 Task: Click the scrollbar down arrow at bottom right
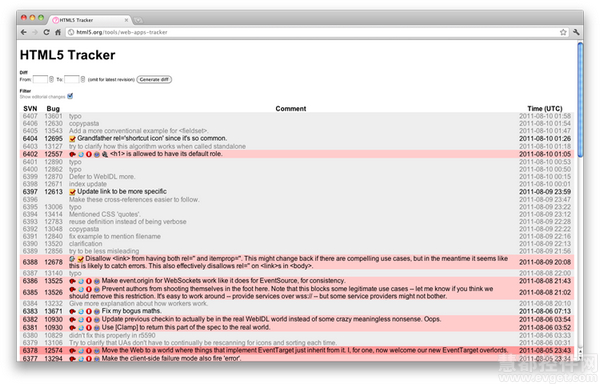580,358
